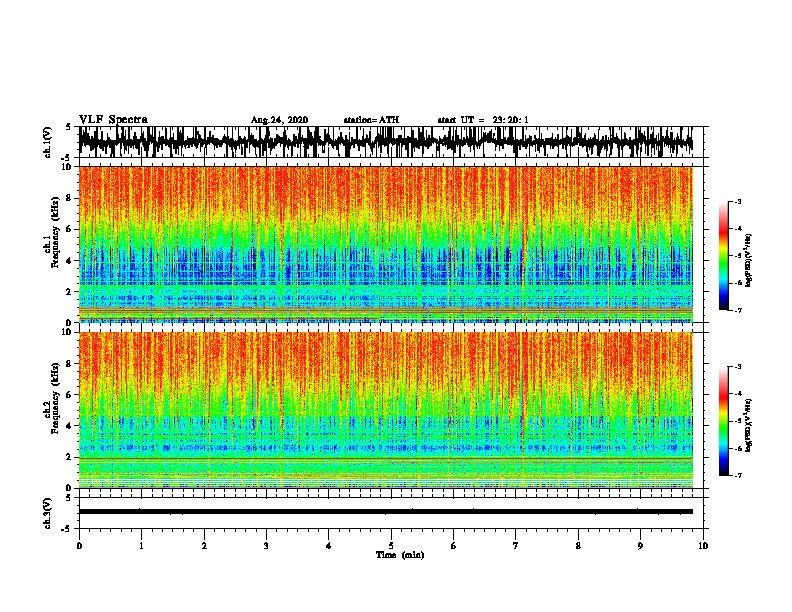Click the ch.2 spectrogram panel
The height and width of the screenshot is (612, 792).
(385, 410)
